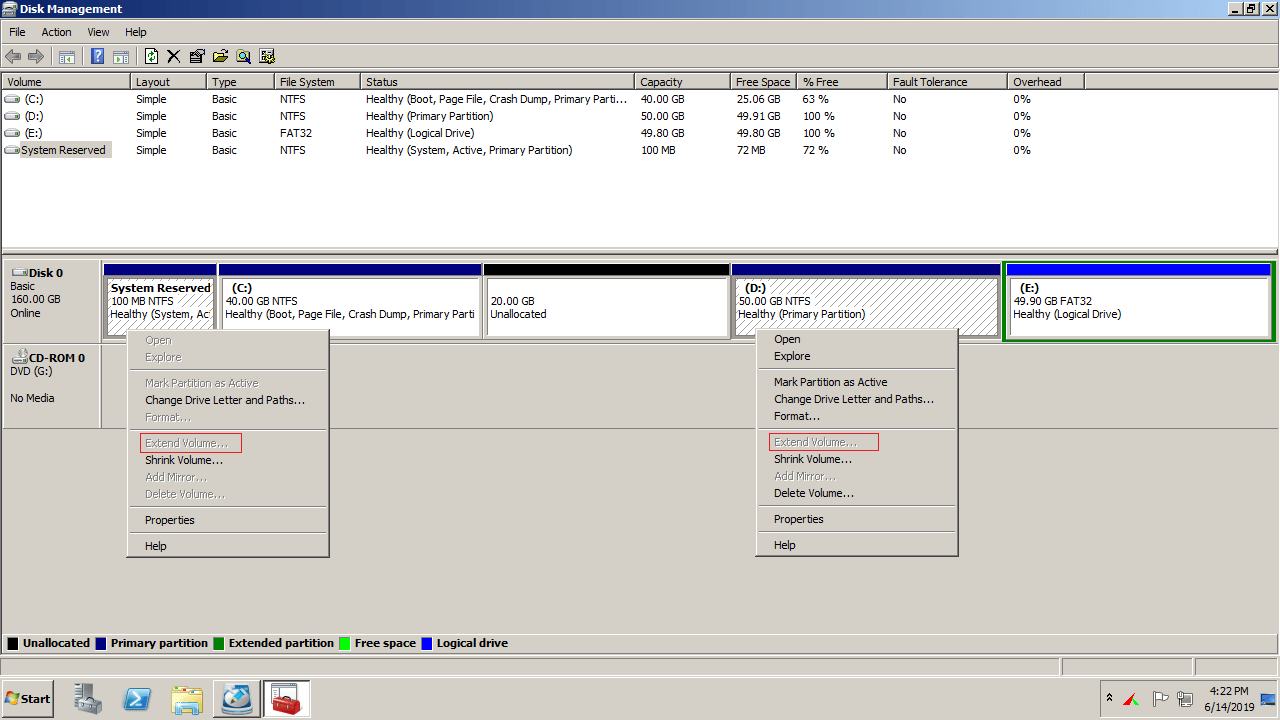Click the Start button
This screenshot has width=1280, height=720.
(x=28, y=699)
